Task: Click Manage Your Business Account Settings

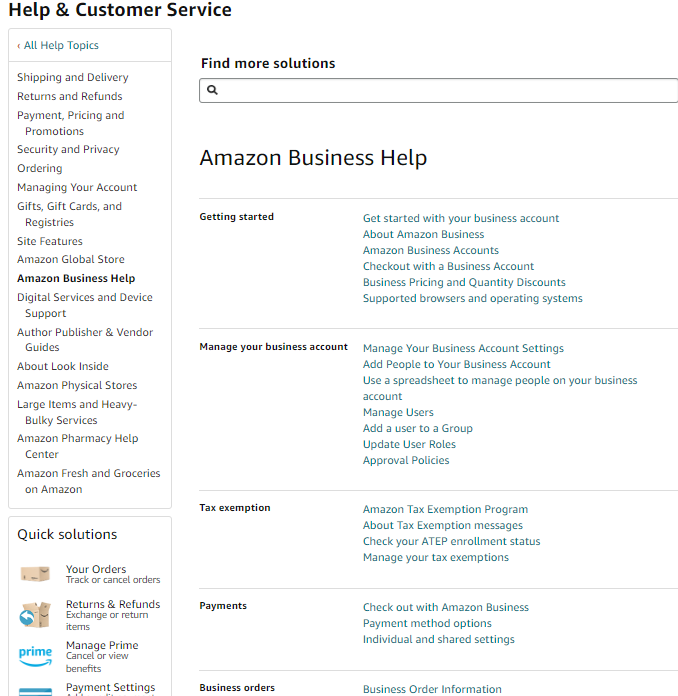Action: [463, 348]
